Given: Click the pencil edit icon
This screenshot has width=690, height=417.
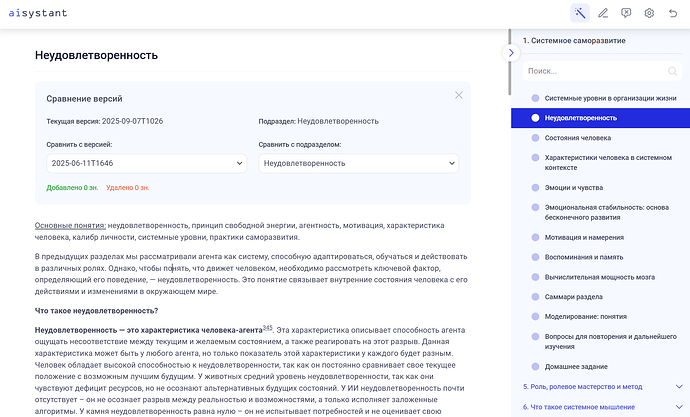Looking at the screenshot, I should click(x=603, y=13).
